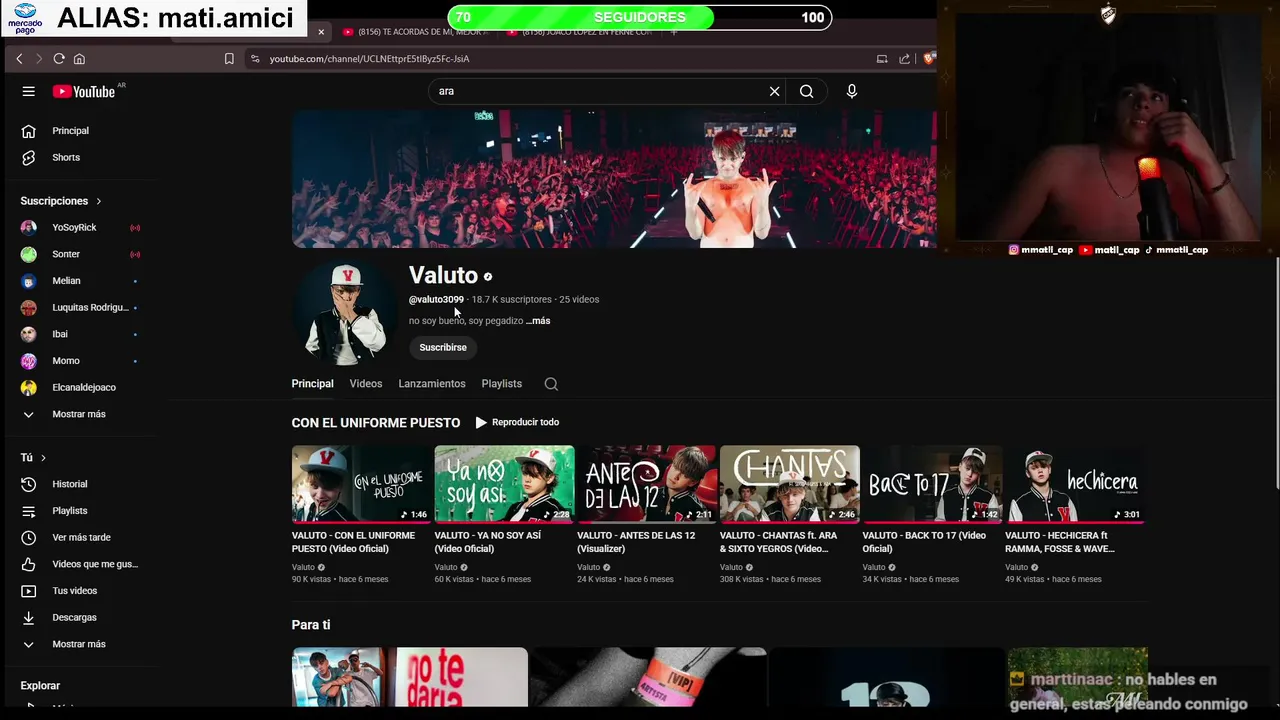Reload the page in the browser
This screenshot has height=720, width=1280.
tap(59, 59)
